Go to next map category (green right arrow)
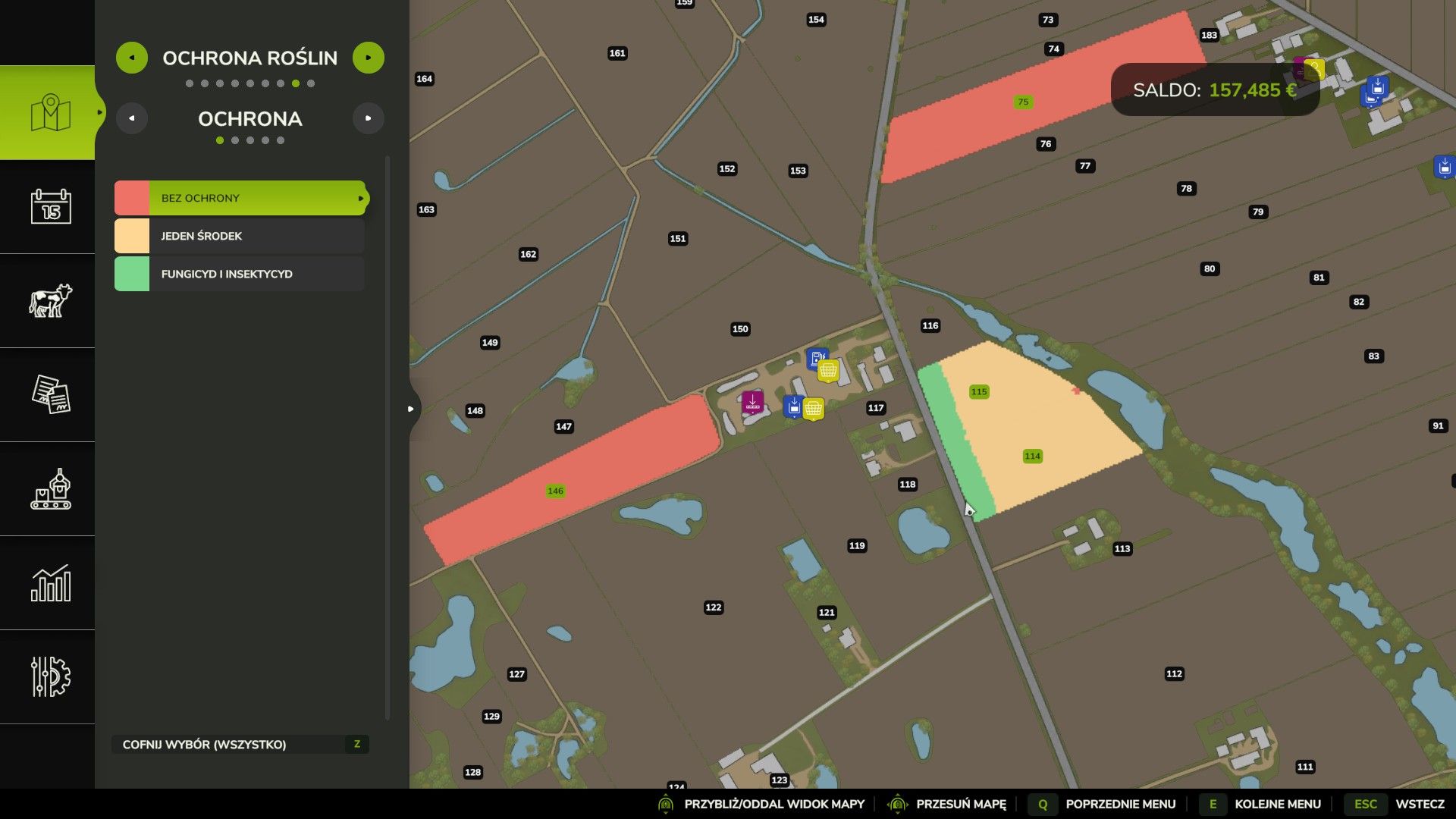 tap(369, 58)
